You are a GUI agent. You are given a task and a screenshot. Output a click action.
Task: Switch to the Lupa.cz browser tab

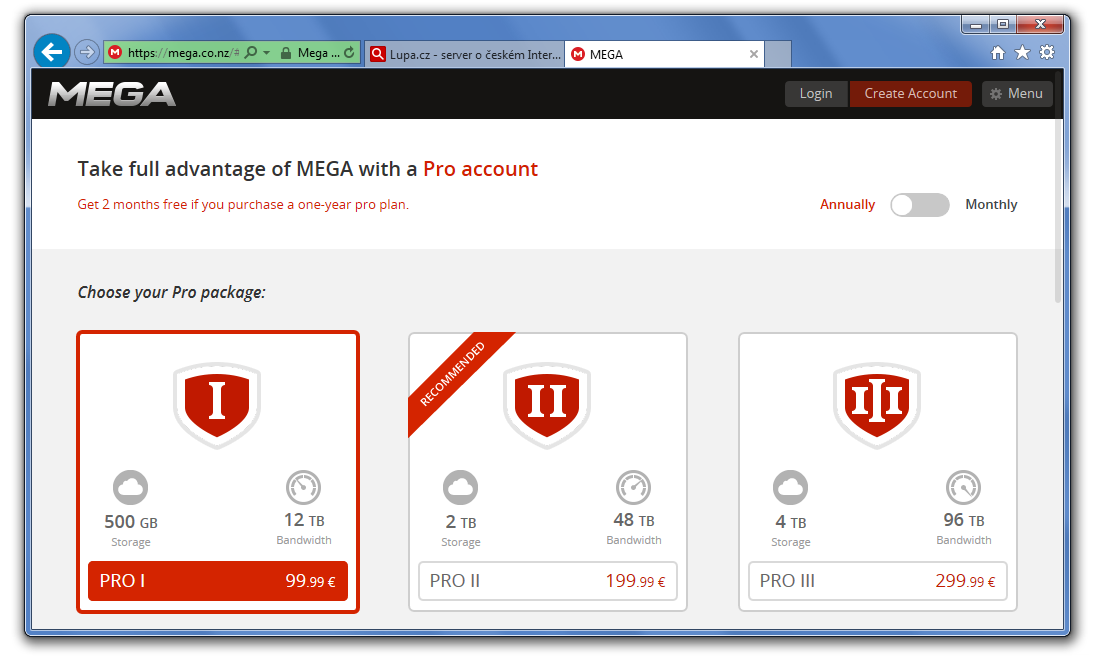click(465, 54)
